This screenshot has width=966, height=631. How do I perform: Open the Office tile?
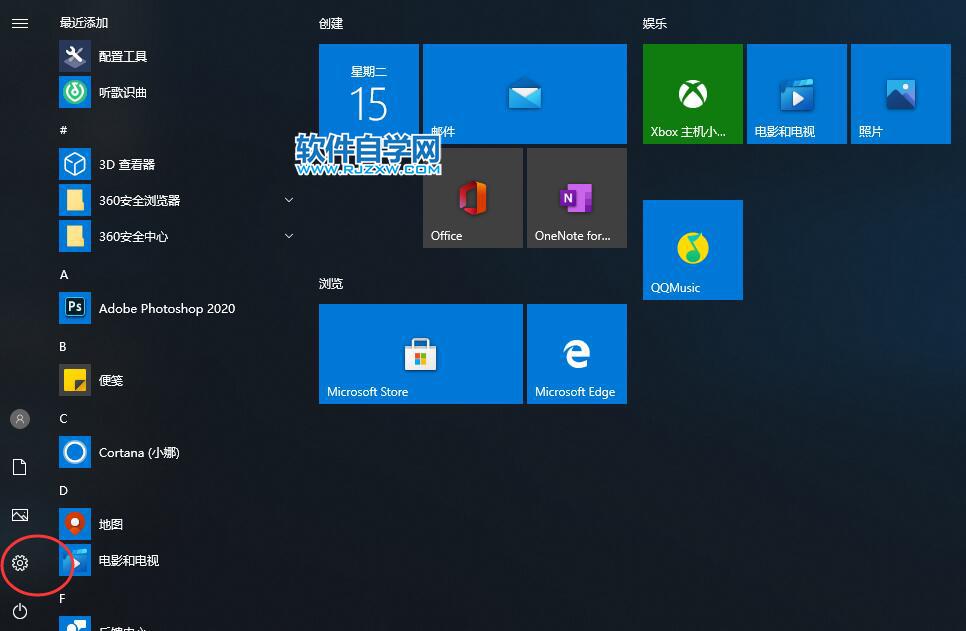coord(472,198)
